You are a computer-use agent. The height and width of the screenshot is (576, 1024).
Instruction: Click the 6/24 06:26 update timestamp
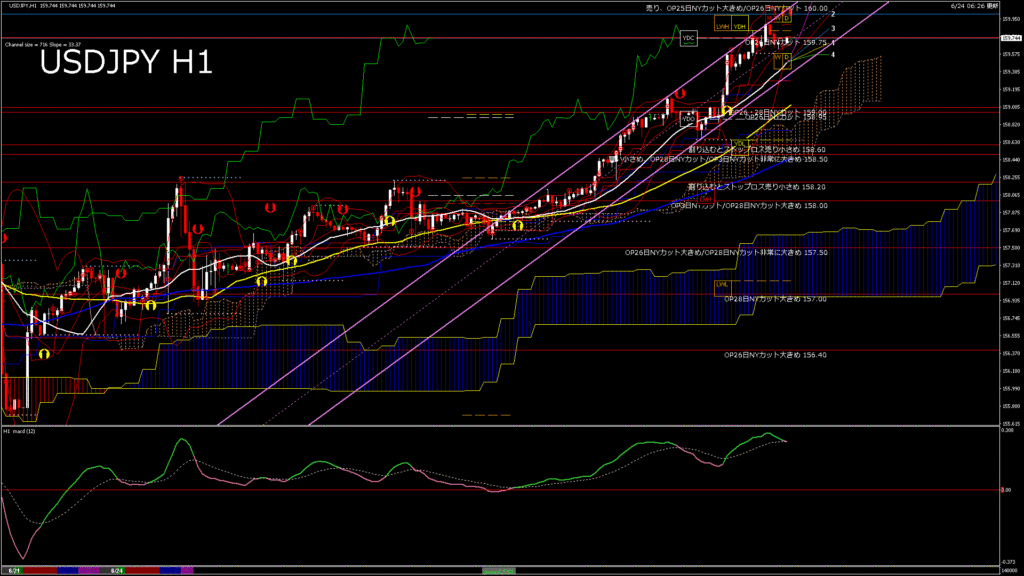(x=974, y=6)
